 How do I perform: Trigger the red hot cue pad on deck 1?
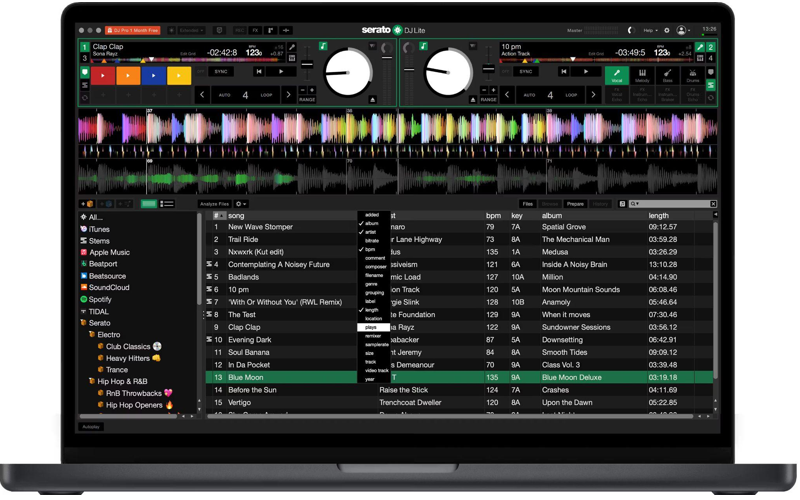103,76
